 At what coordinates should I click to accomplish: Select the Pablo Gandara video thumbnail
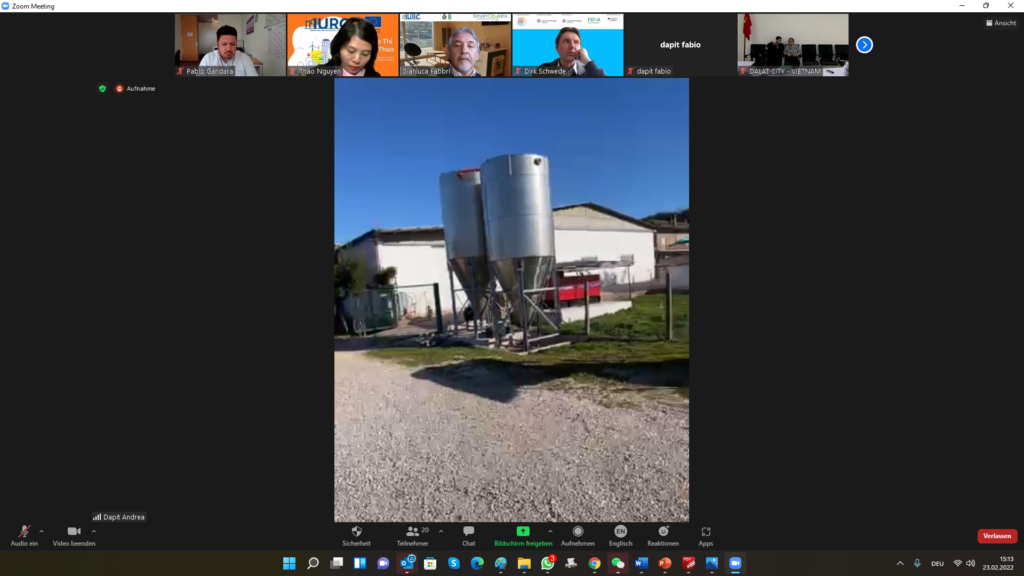230,45
